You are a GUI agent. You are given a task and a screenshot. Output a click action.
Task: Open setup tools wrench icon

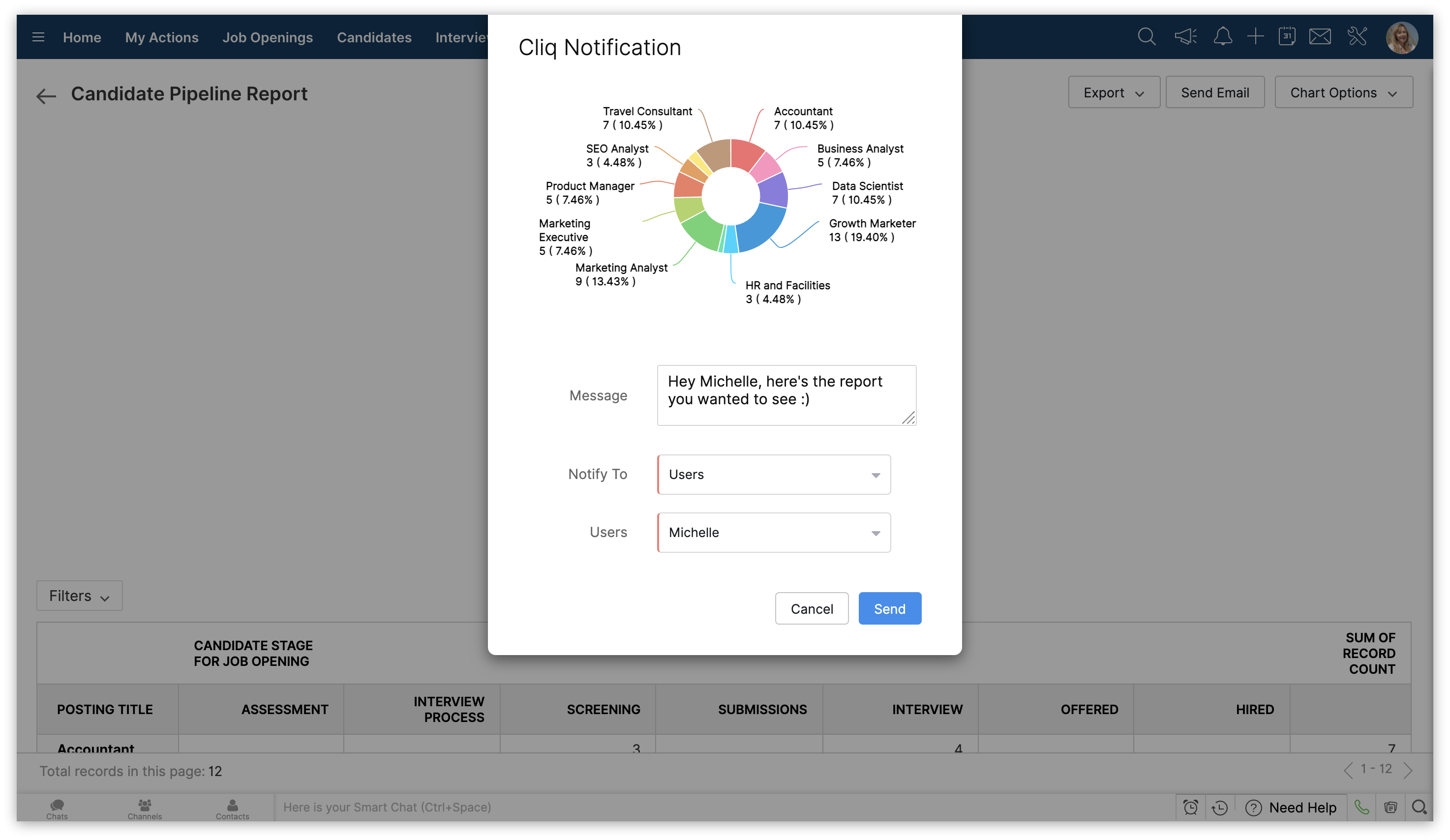(1357, 37)
